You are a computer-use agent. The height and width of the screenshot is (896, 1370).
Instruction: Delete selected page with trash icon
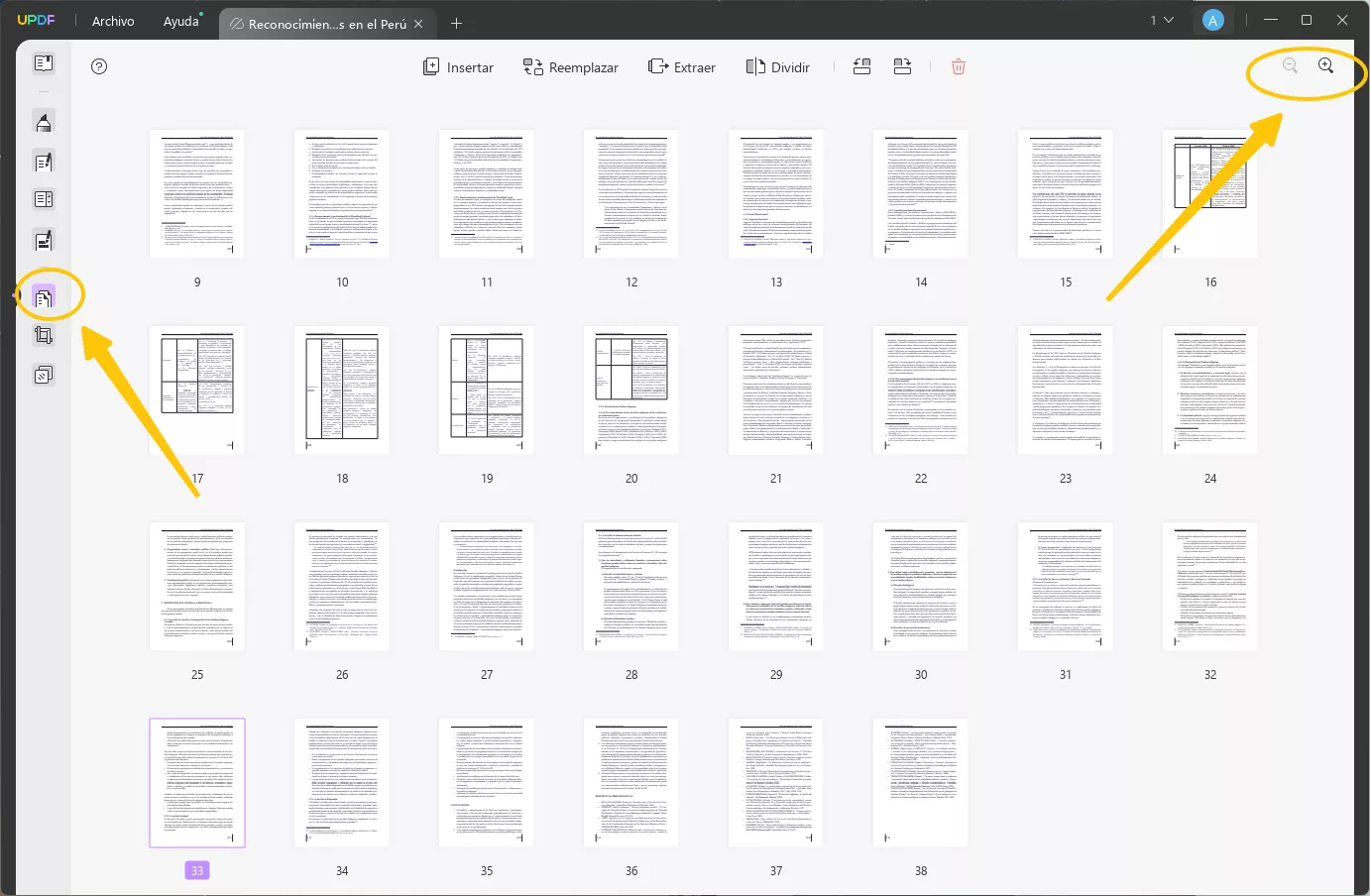pos(959,66)
